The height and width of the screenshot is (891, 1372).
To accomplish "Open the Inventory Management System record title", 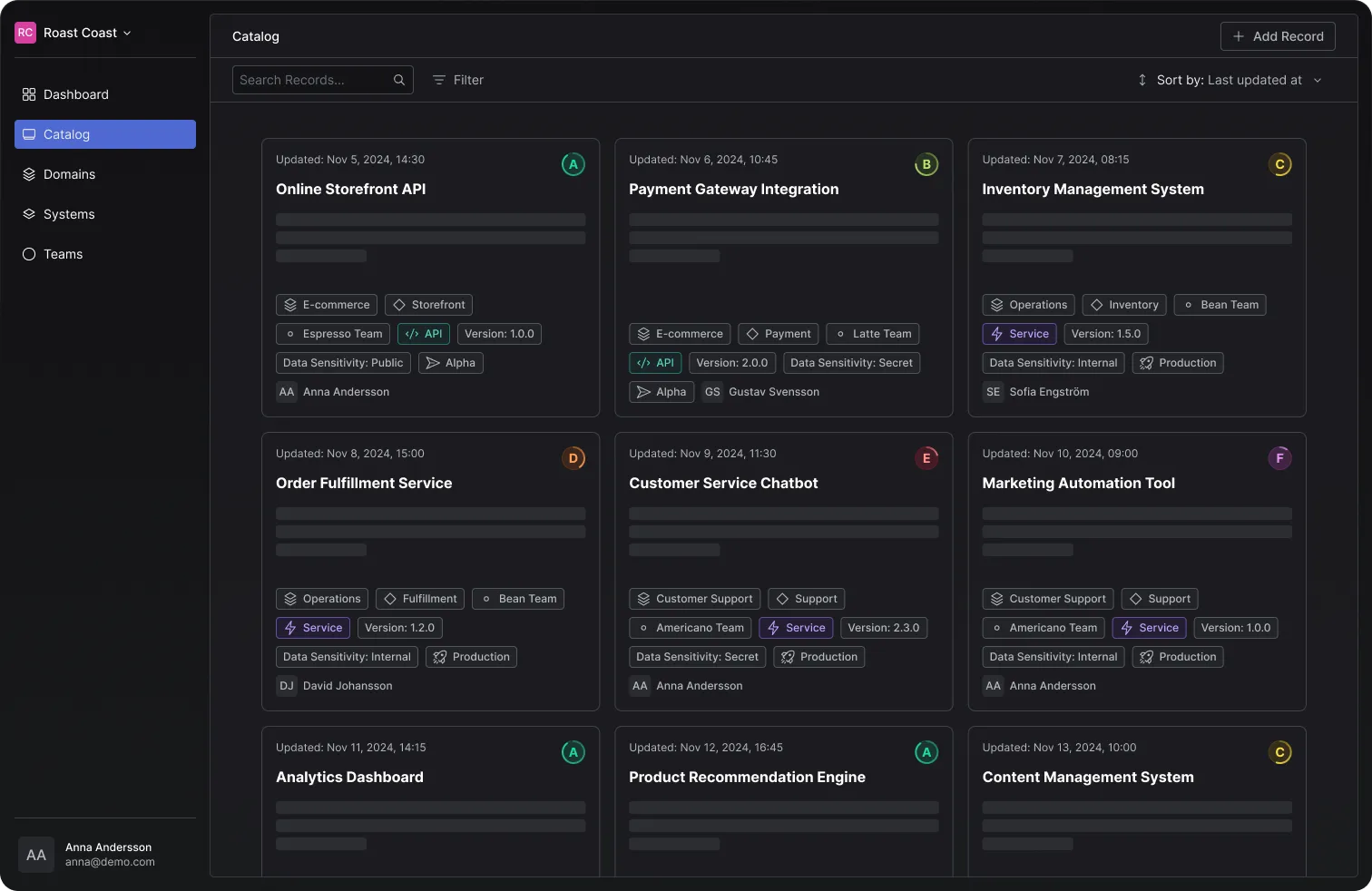I will tap(1093, 189).
